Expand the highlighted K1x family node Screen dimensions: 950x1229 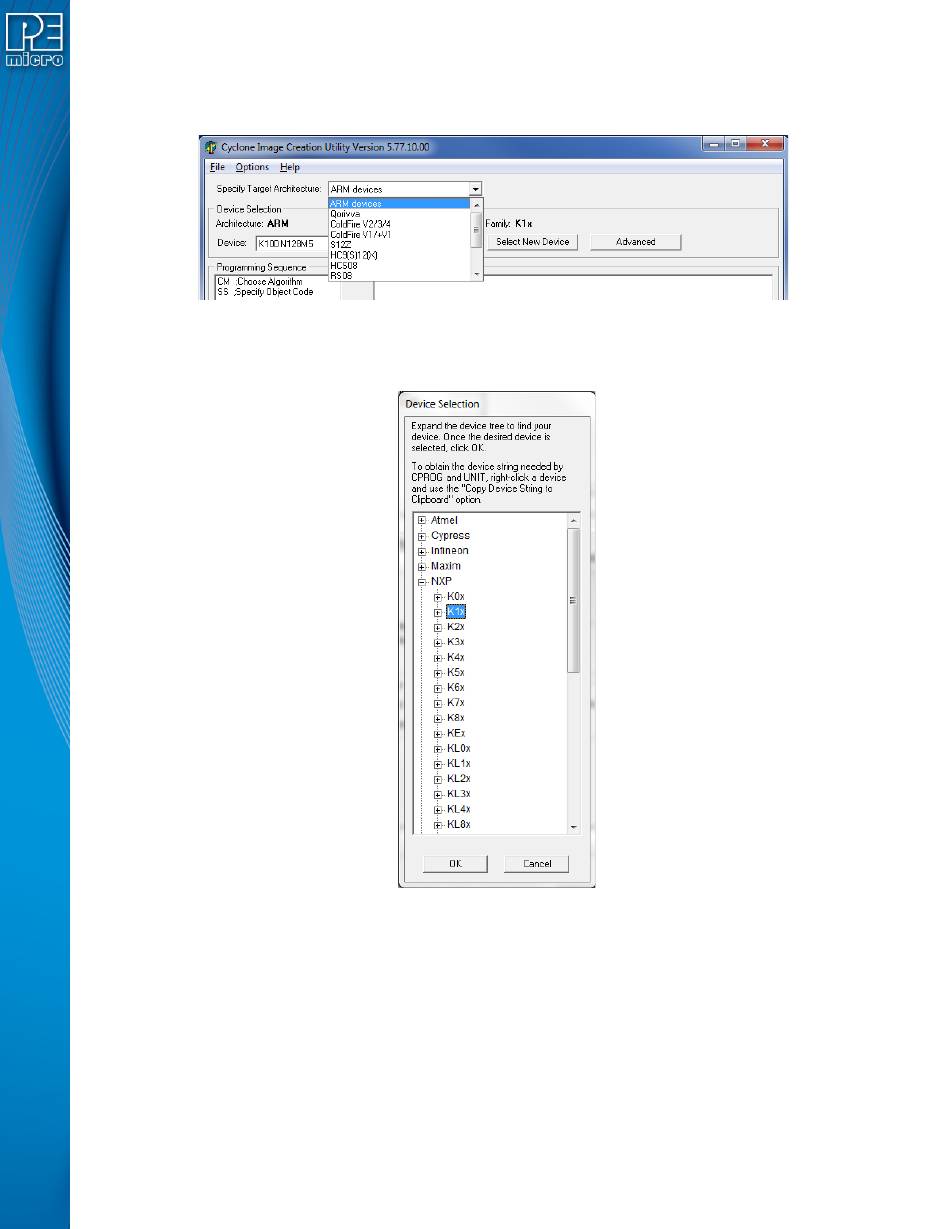[x=438, y=611]
